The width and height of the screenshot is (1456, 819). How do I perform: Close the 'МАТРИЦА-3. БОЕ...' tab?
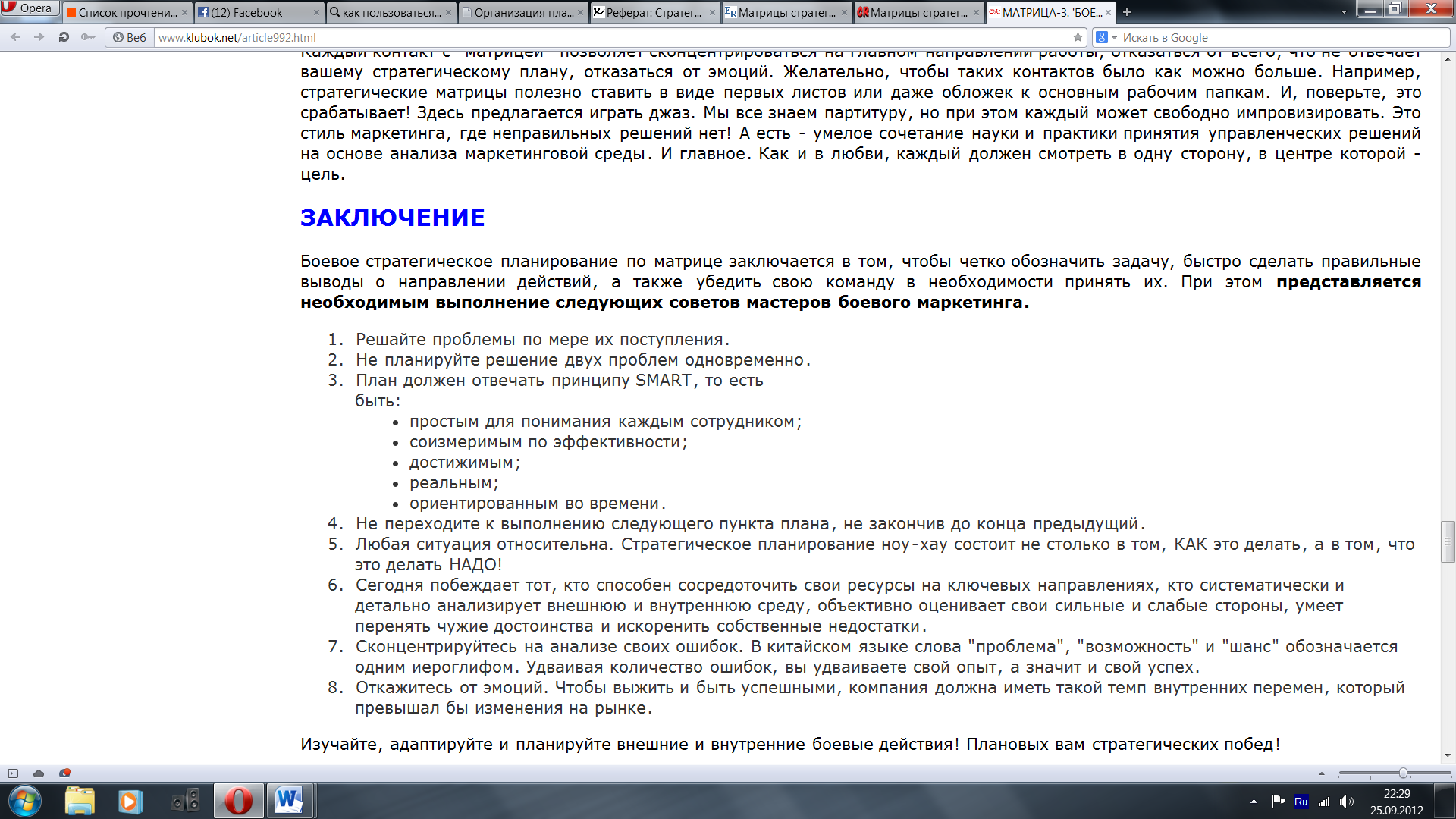[1108, 13]
